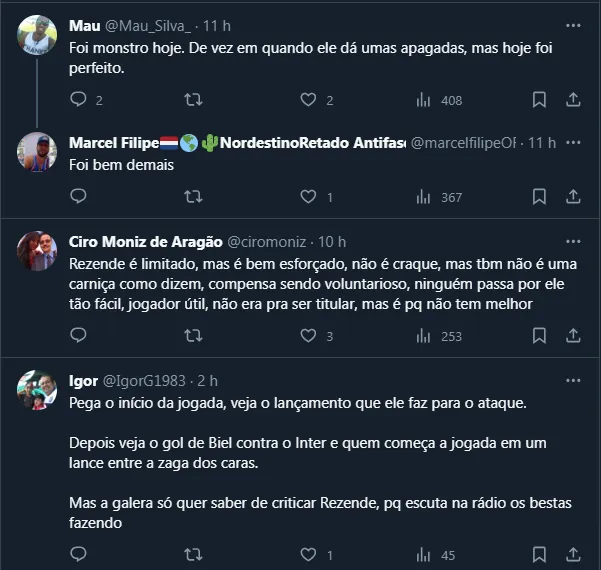Image resolution: width=601 pixels, height=570 pixels.
Task: Bookmark Ciro Moniz de Aragão's tweet
Action: point(539,336)
